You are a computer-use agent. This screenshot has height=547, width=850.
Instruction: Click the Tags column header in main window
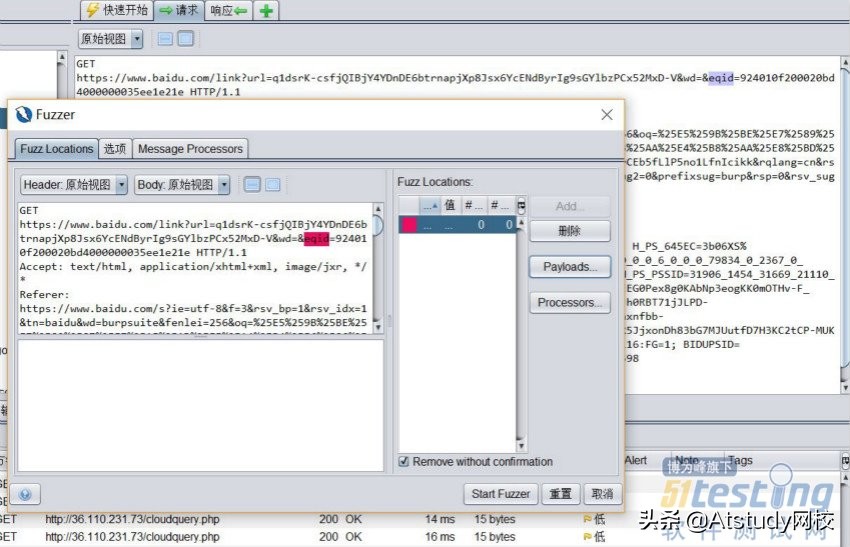[x=740, y=460]
